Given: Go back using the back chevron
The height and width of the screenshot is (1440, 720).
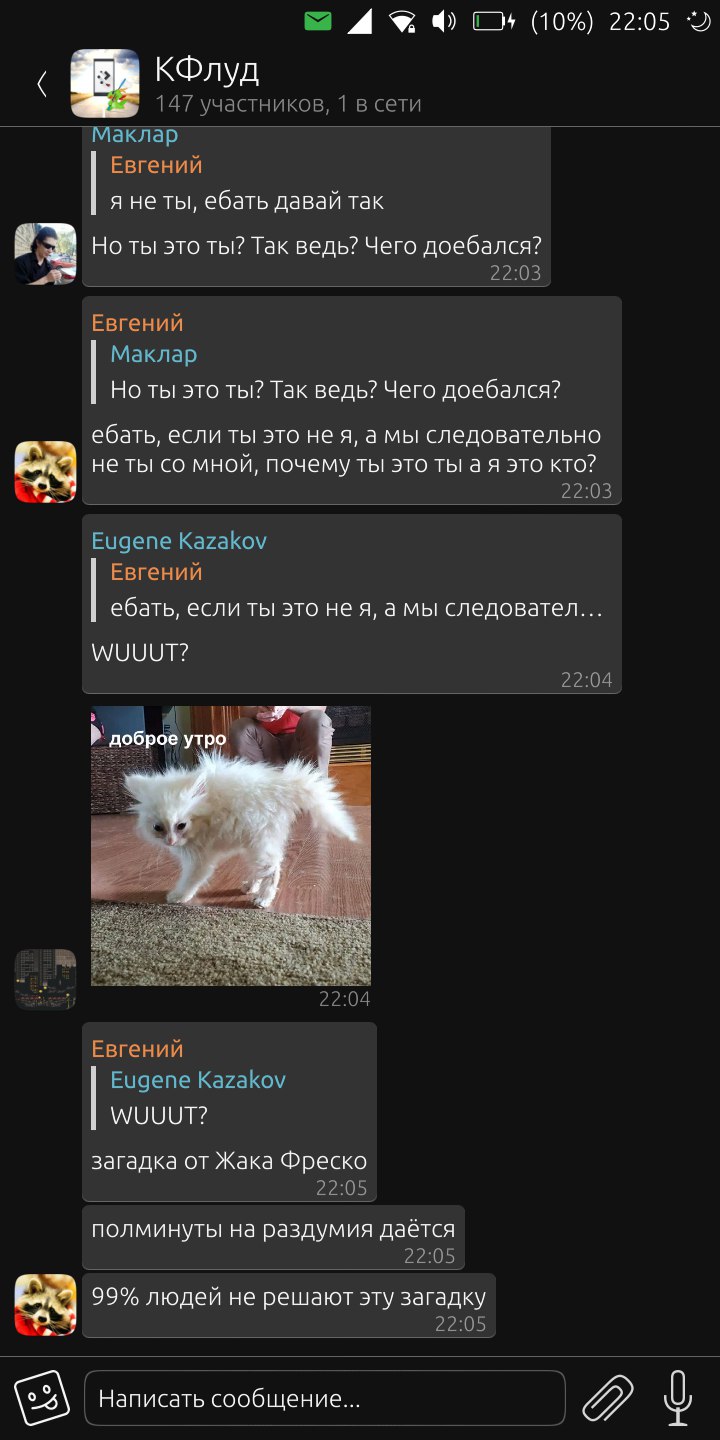Looking at the screenshot, I should [41, 84].
